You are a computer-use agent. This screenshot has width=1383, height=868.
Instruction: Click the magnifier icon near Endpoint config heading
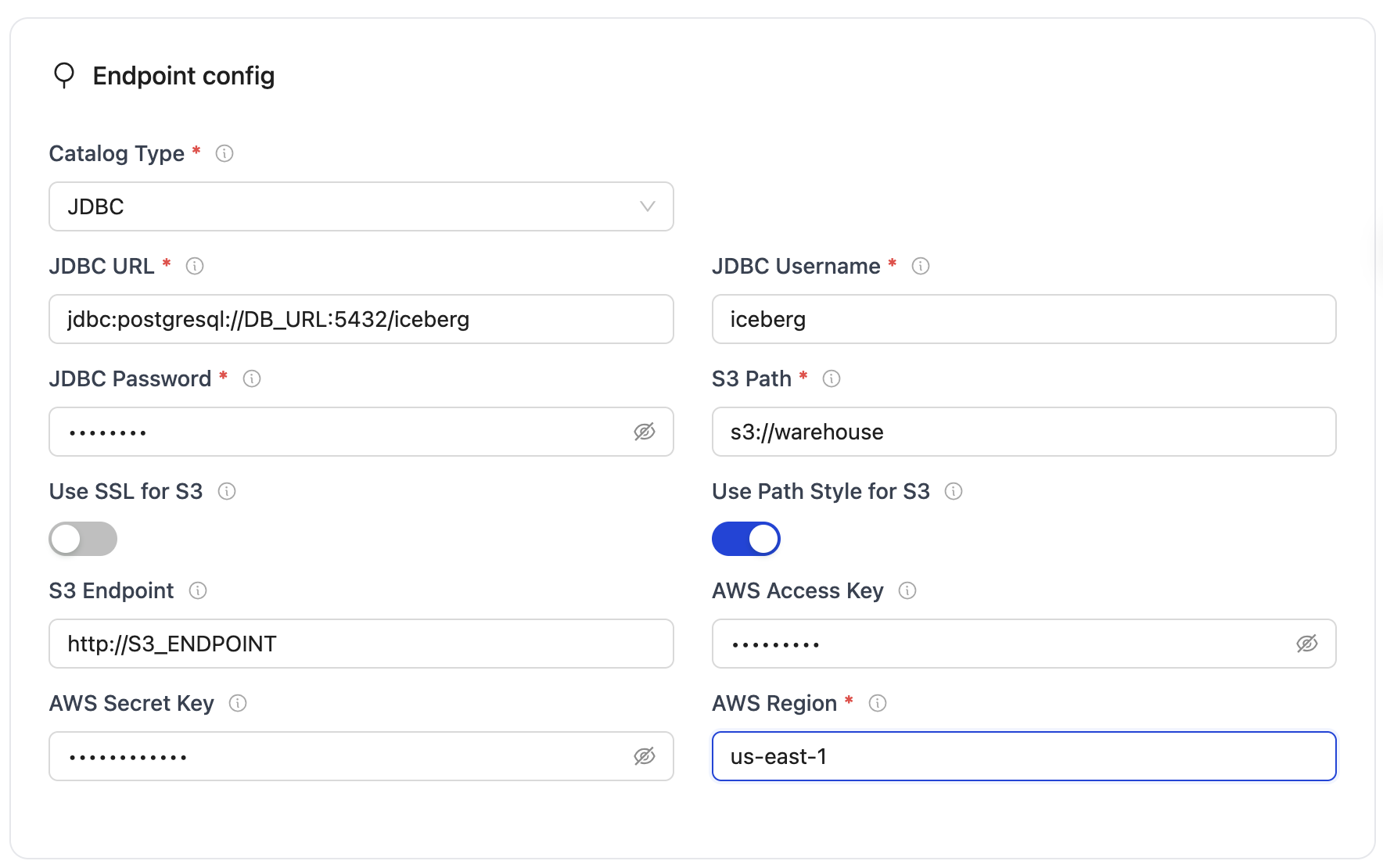[x=64, y=75]
